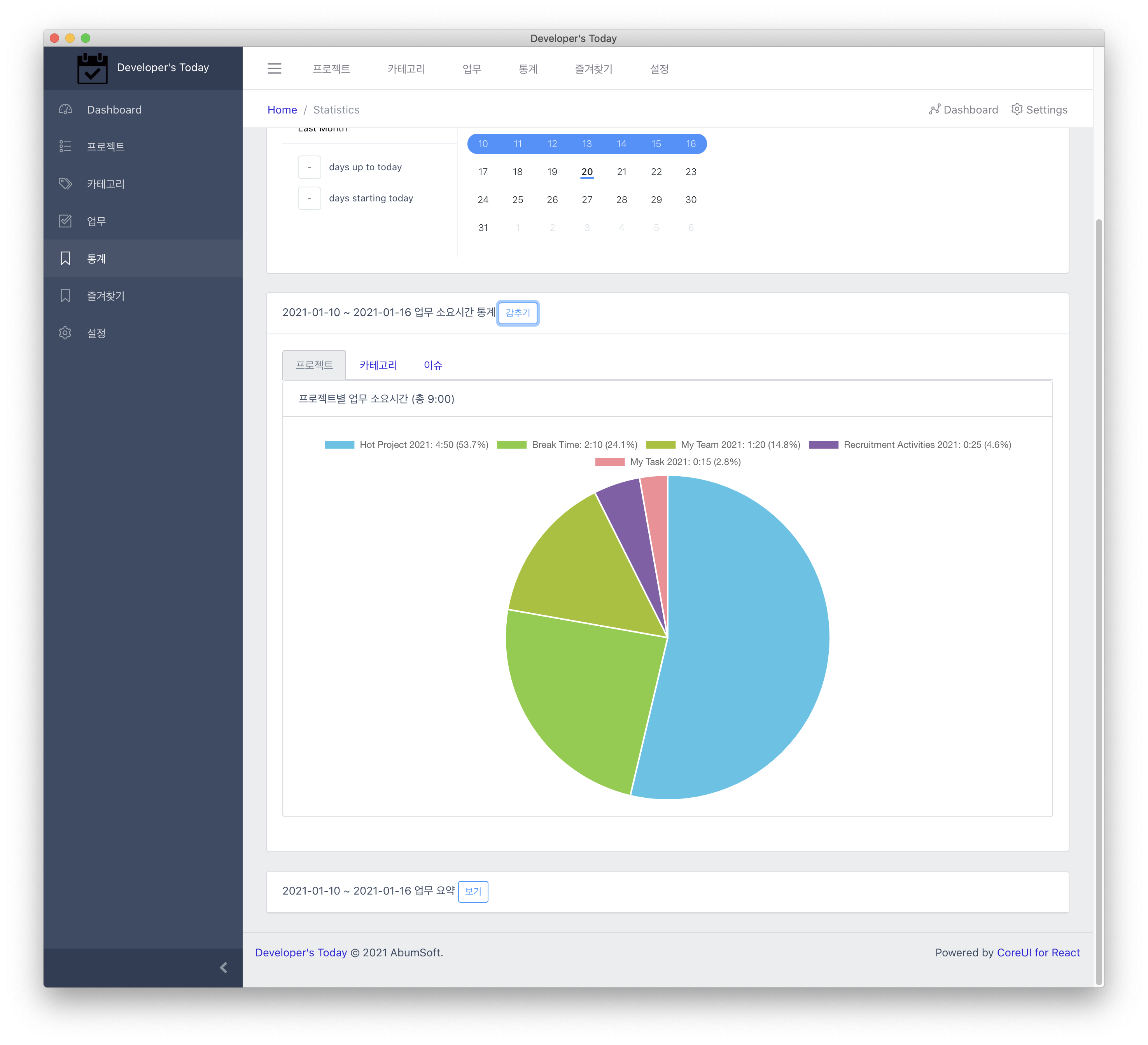Screen dimensions: 1148x1045
Task: Expand task summary with the 보기 button
Action: [472, 891]
